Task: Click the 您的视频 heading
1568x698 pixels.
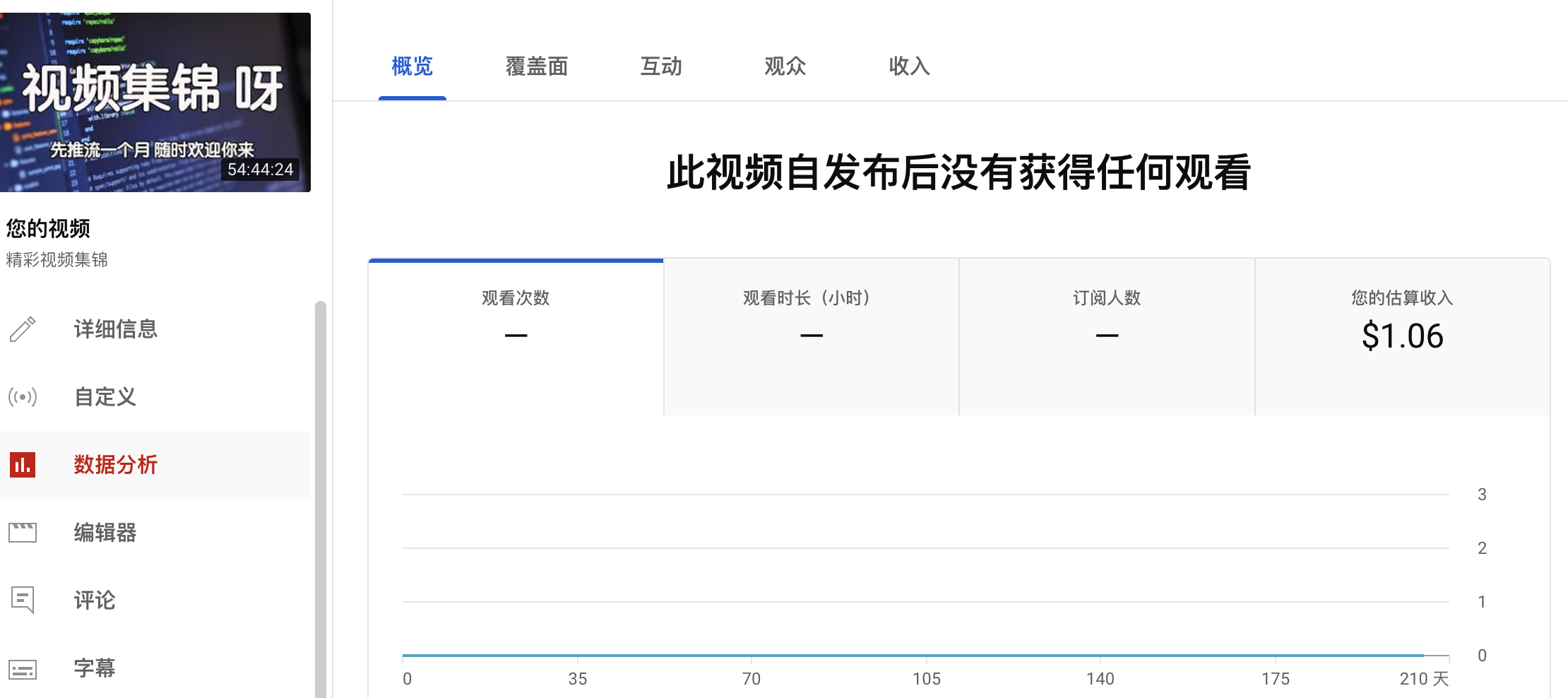Action: pyautogui.click(x=48, y=229)
